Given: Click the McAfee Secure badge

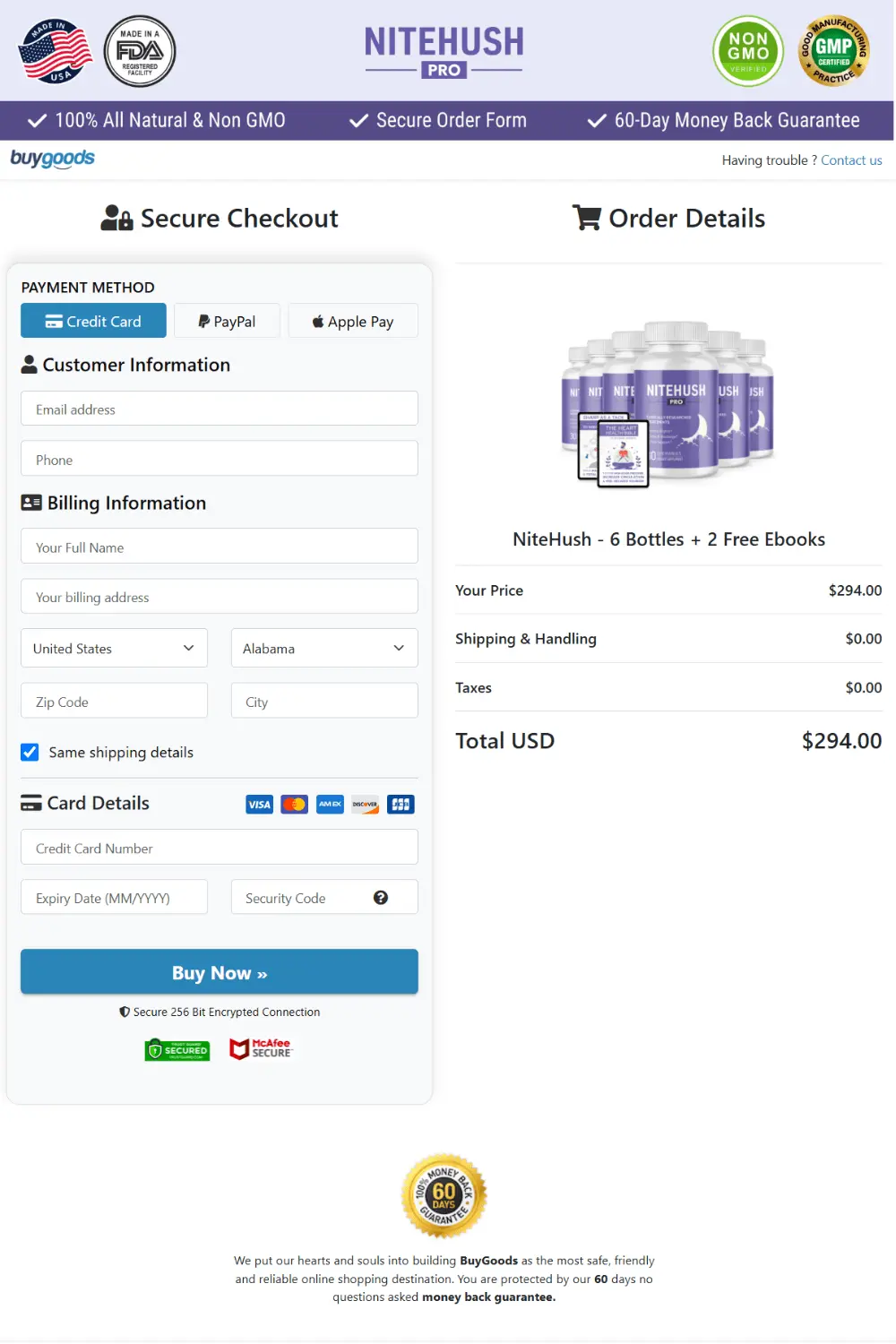Looking at the screenshot, I should point(260,1048).
